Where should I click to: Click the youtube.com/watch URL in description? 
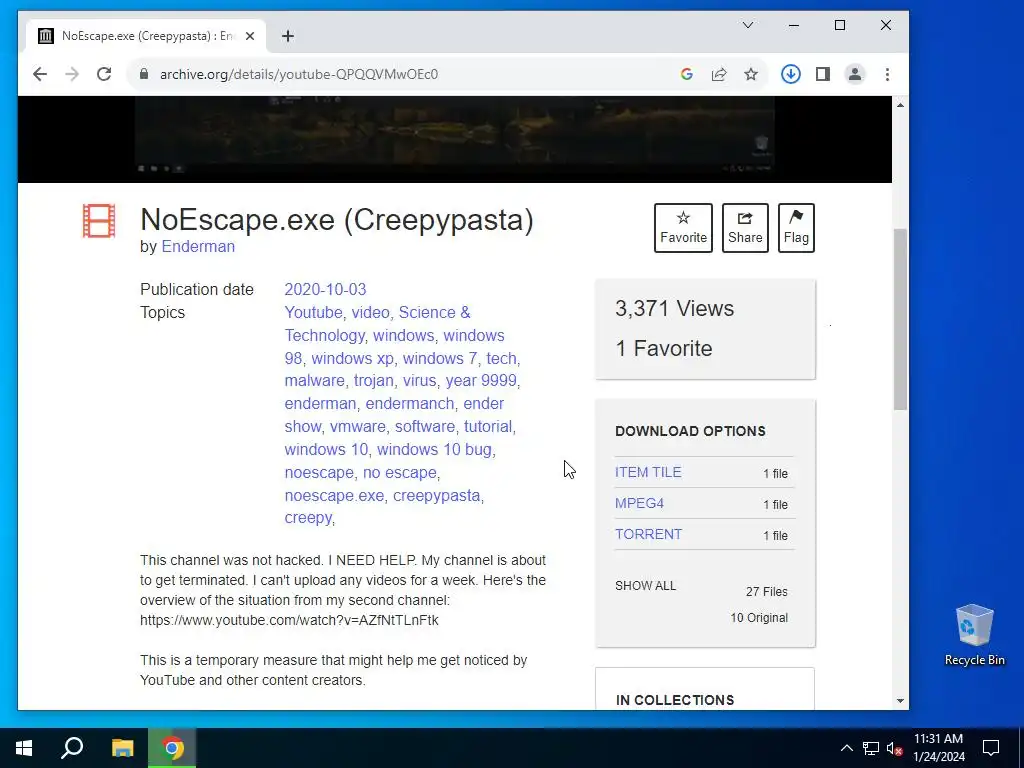coord(289,620)
